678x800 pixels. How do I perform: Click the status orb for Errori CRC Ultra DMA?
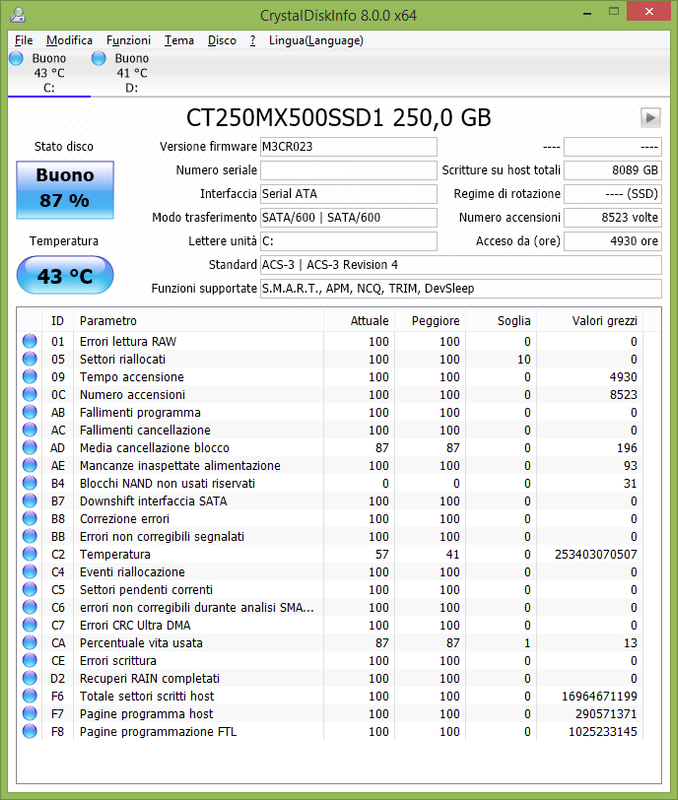point(30,624)
